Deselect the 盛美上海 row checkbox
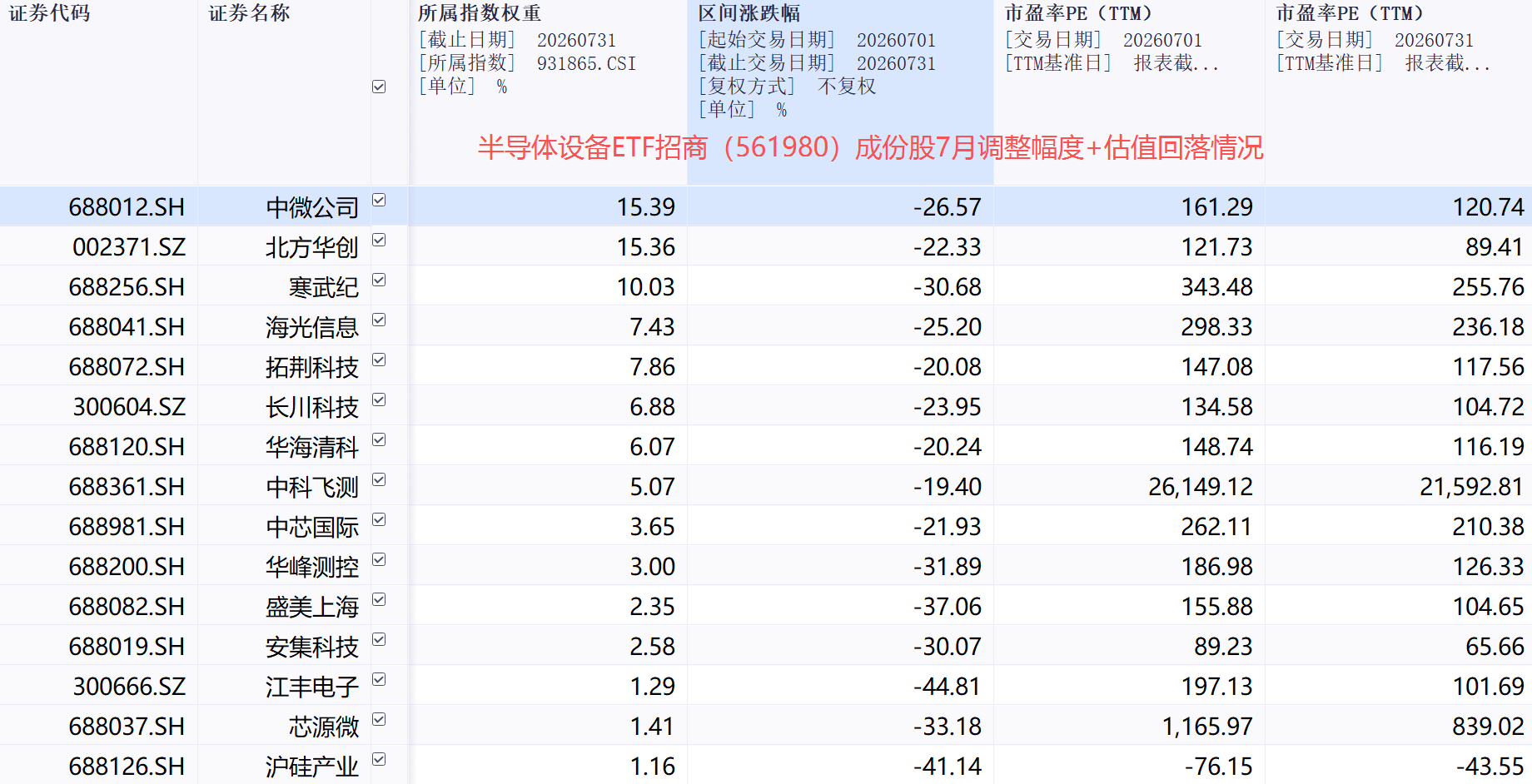Screen dimensions: 1532x784 click(x=379, y=599)
